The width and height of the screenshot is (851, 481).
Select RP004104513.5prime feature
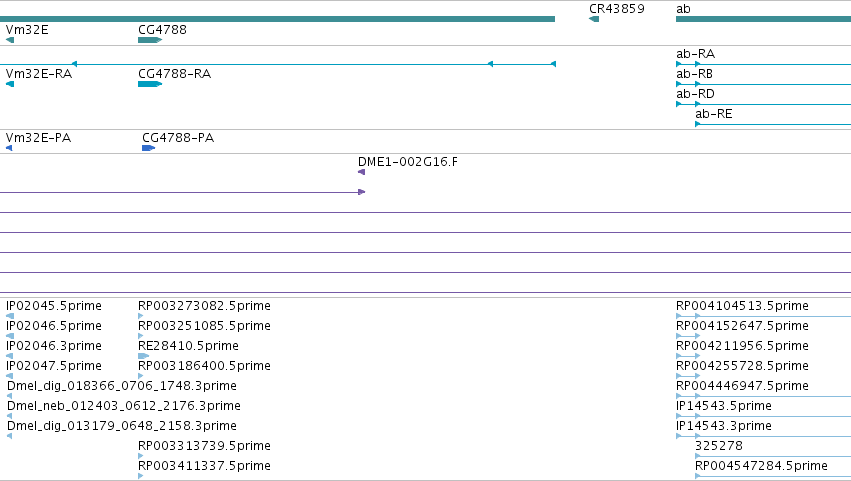click(742, 306)
